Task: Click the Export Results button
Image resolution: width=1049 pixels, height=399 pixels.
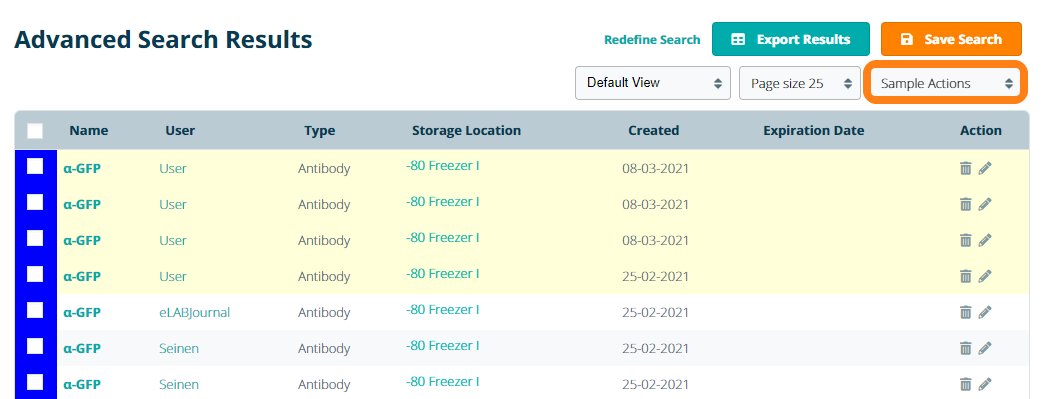Action: pyautogui.click(x=791, y=39)
